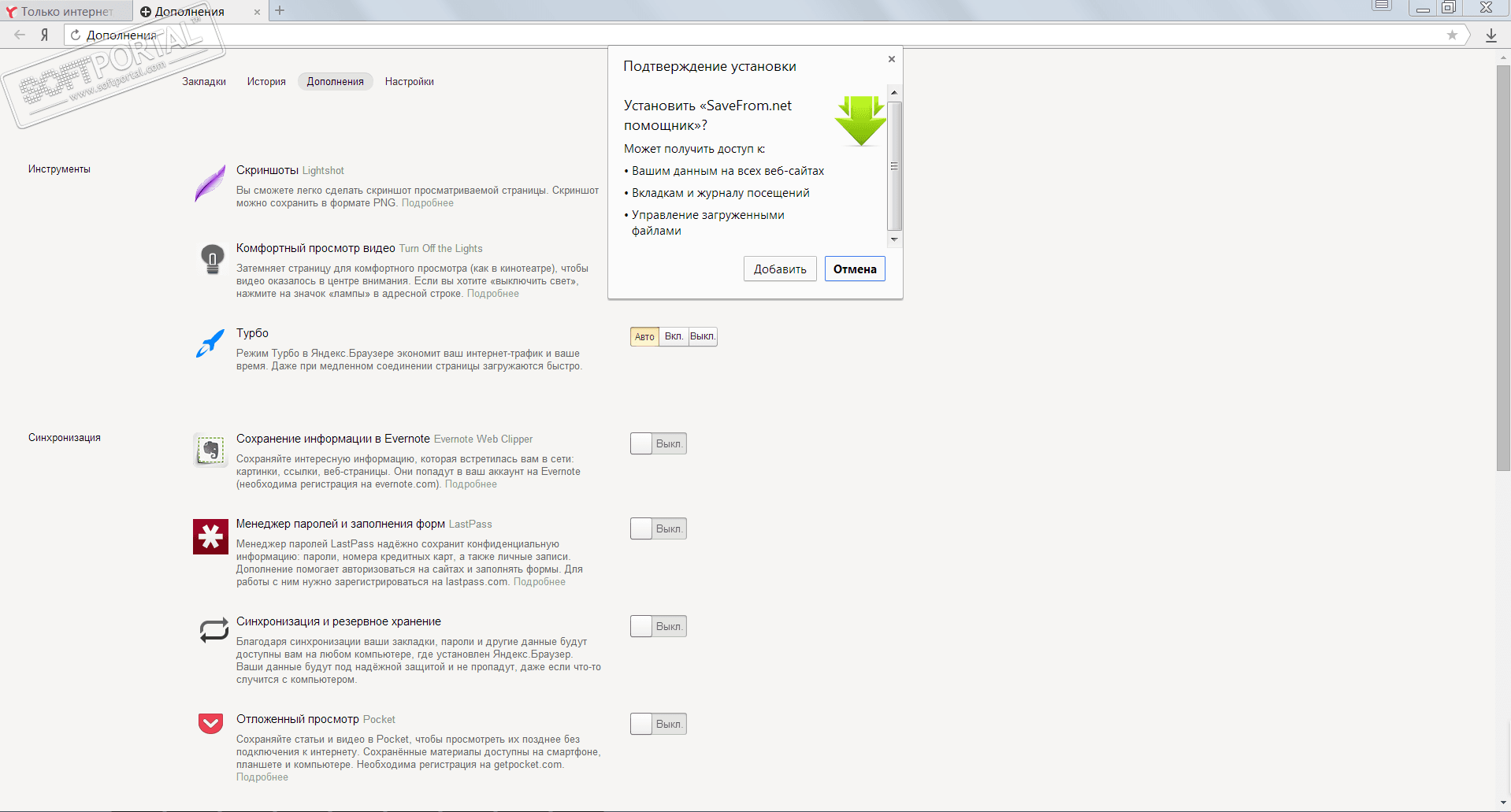This screenshot has height=812, width=1511.
Task: Click the Turn Off the Lights lamp icon
Action: coord(212,259)
